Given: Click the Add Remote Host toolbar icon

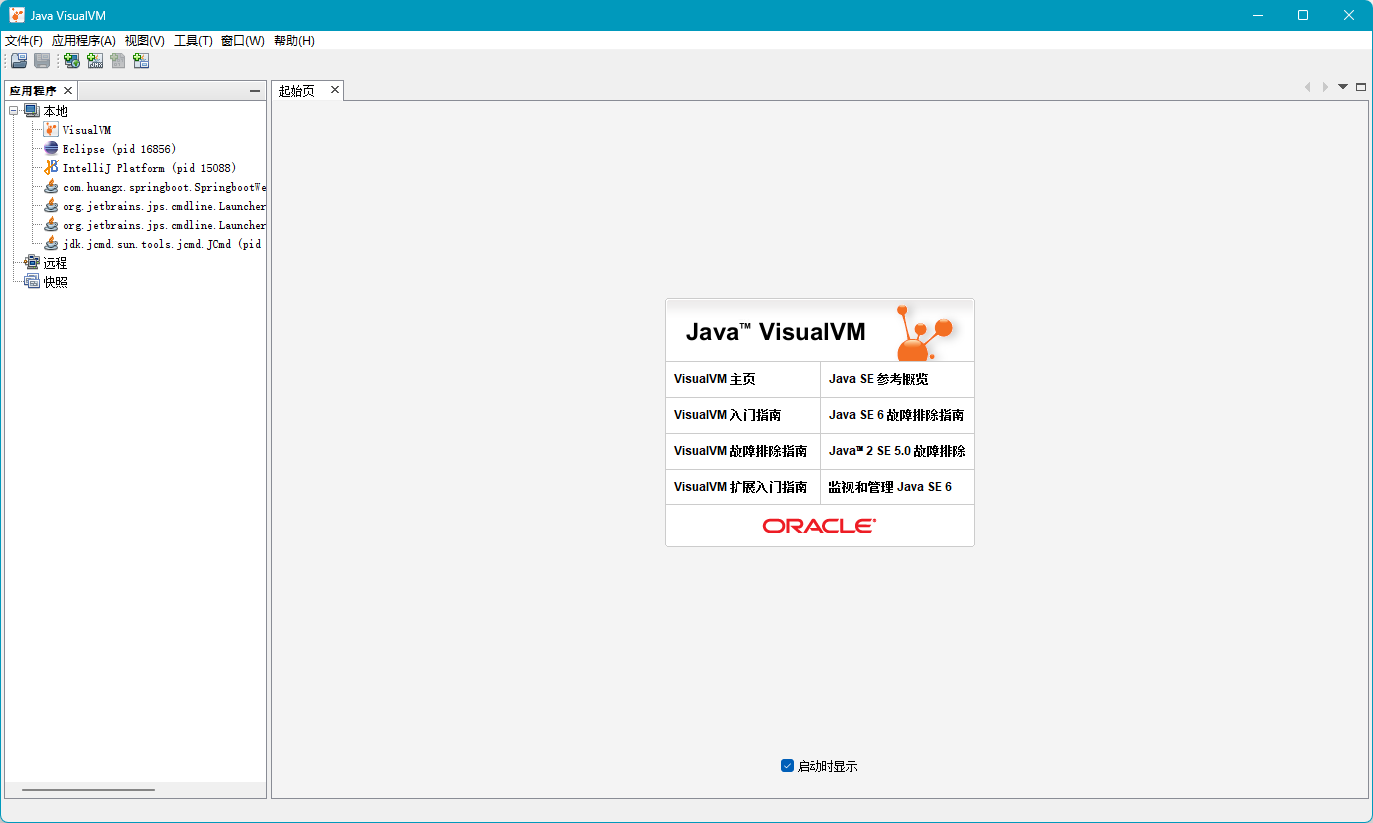Looking at the screenshot, I should click(x=72, y=61).
